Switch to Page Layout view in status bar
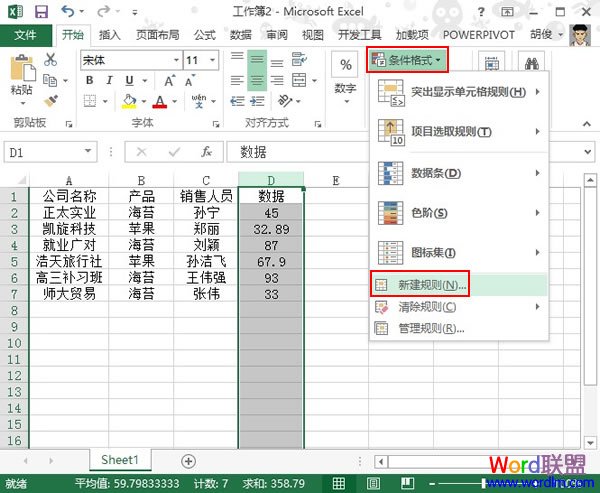The height and width of the screenshot is (493, 600). click(x=373, y=483)
